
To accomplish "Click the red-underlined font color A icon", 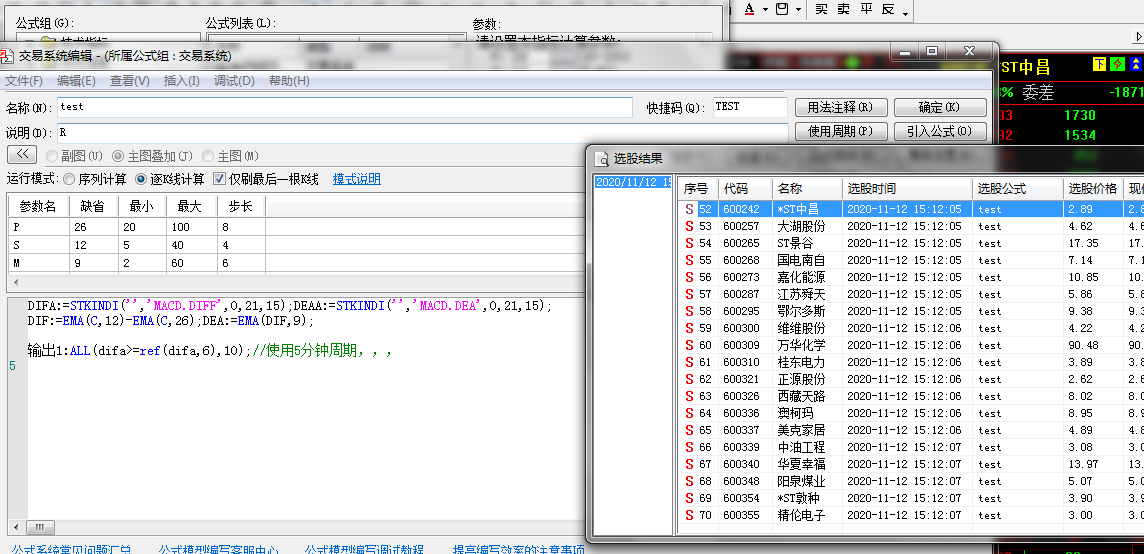I will (749, 9).
